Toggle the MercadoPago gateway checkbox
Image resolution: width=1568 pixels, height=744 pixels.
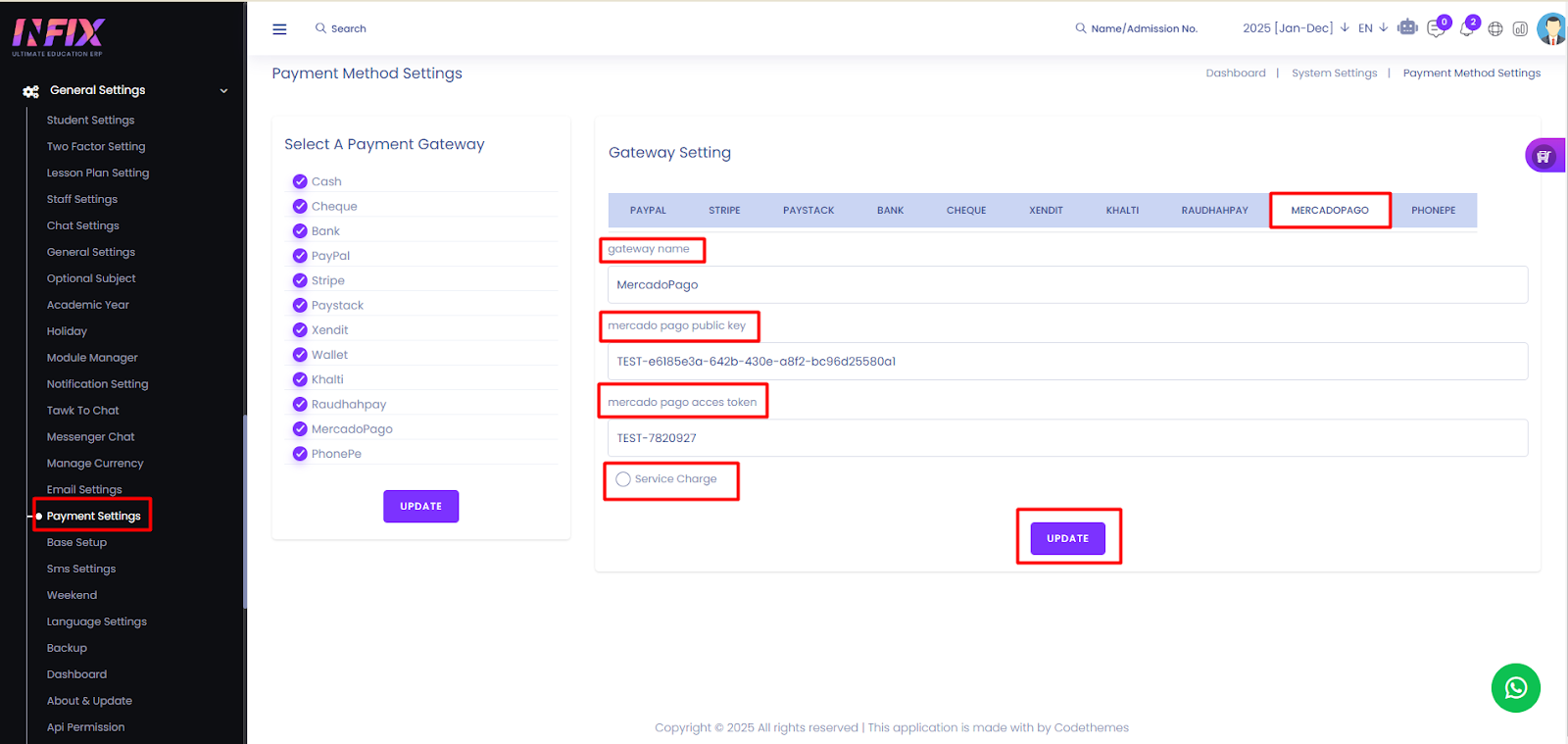300,429
